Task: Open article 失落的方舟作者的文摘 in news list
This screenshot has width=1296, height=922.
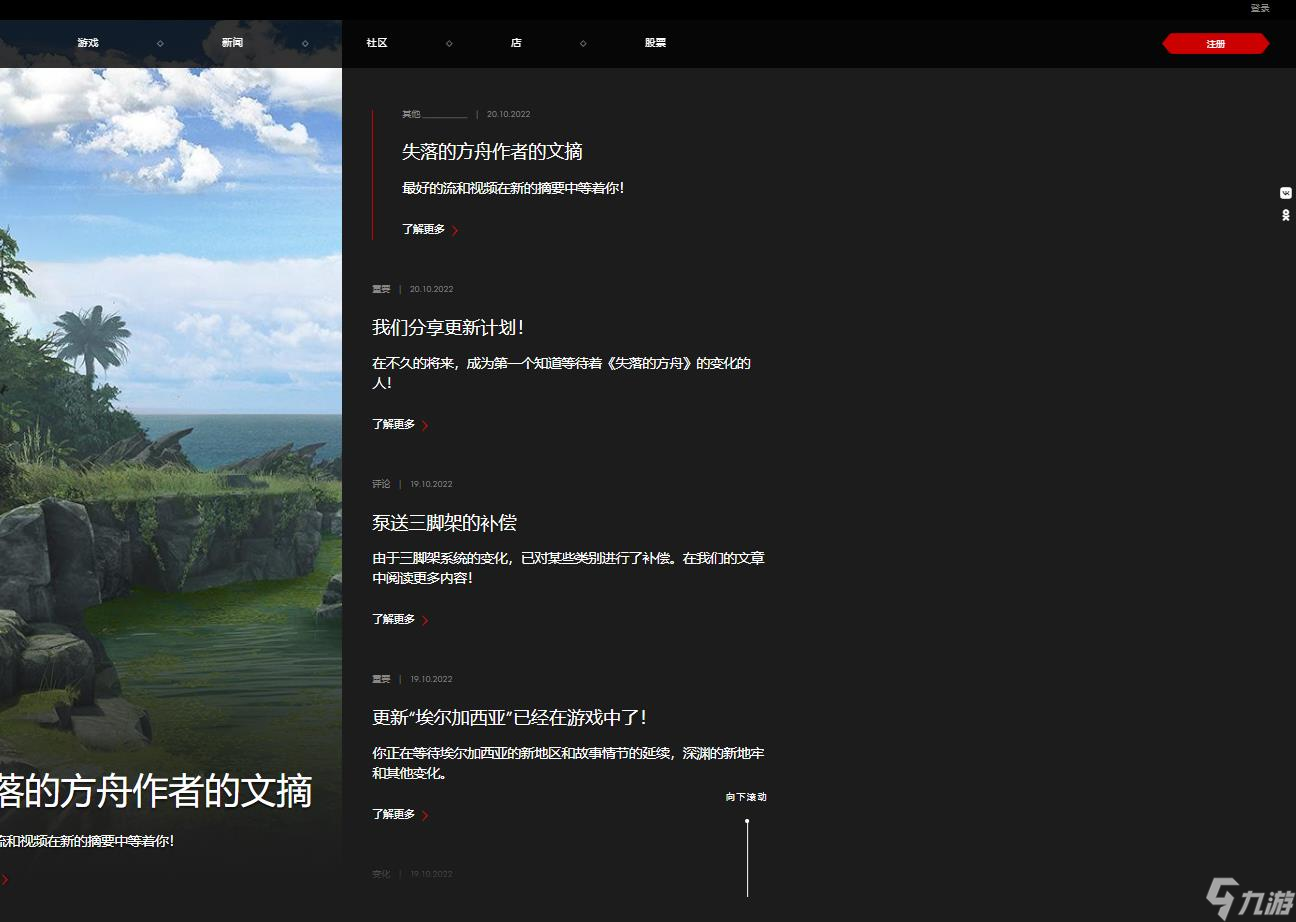Action: coord(492,152)
